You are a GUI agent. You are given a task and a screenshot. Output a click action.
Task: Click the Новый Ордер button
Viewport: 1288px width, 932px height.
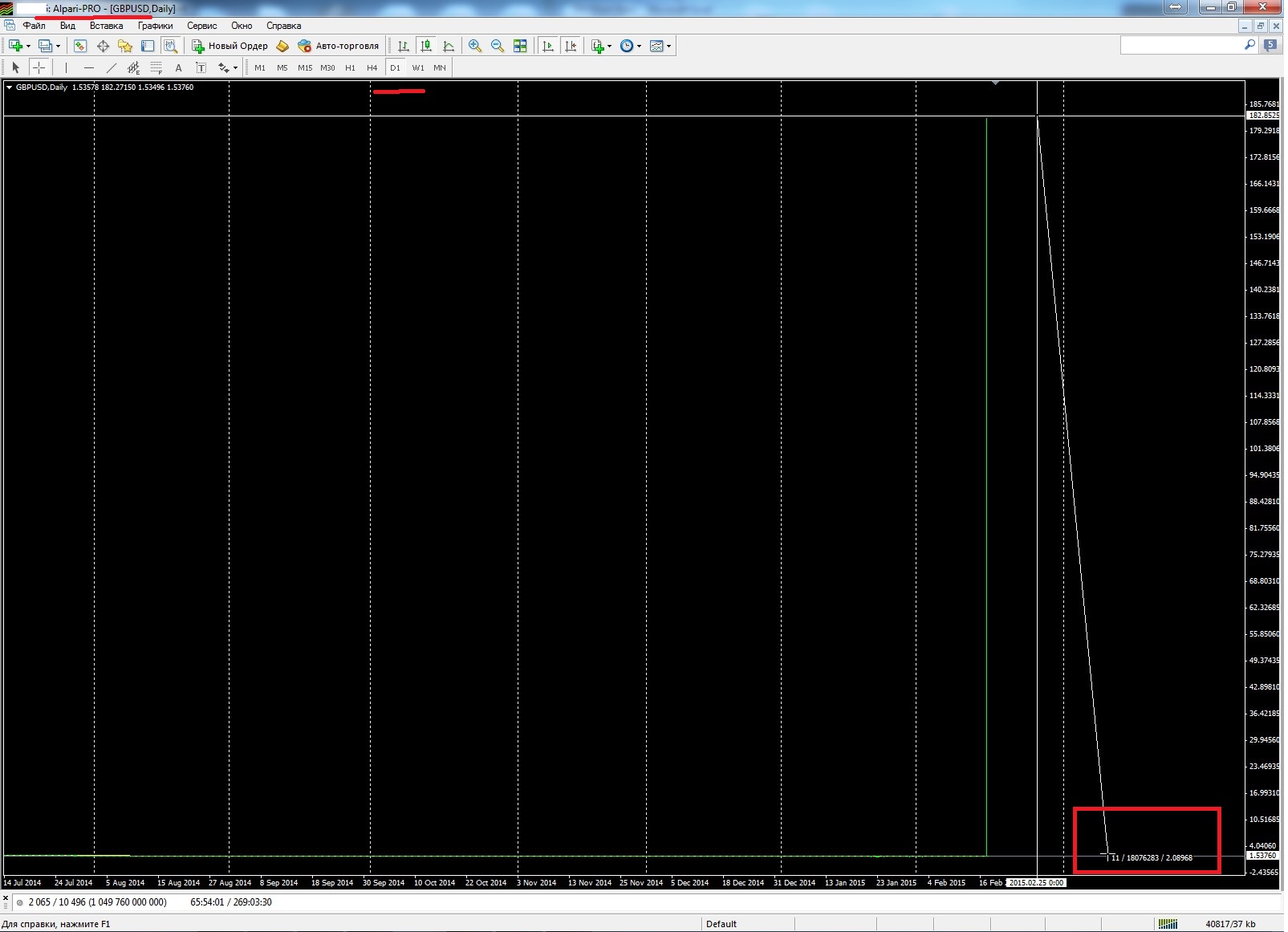tap(230, 46)
